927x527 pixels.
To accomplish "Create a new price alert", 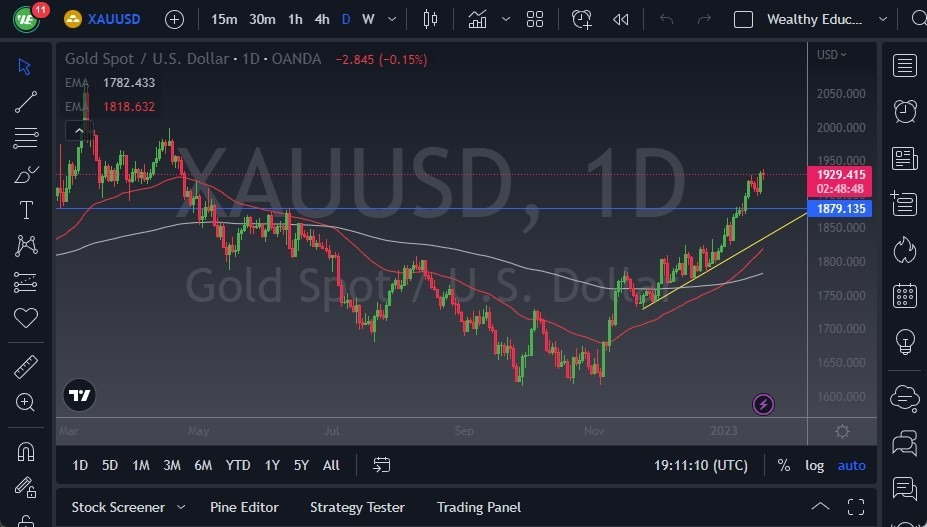I will (x=582, y=20).
